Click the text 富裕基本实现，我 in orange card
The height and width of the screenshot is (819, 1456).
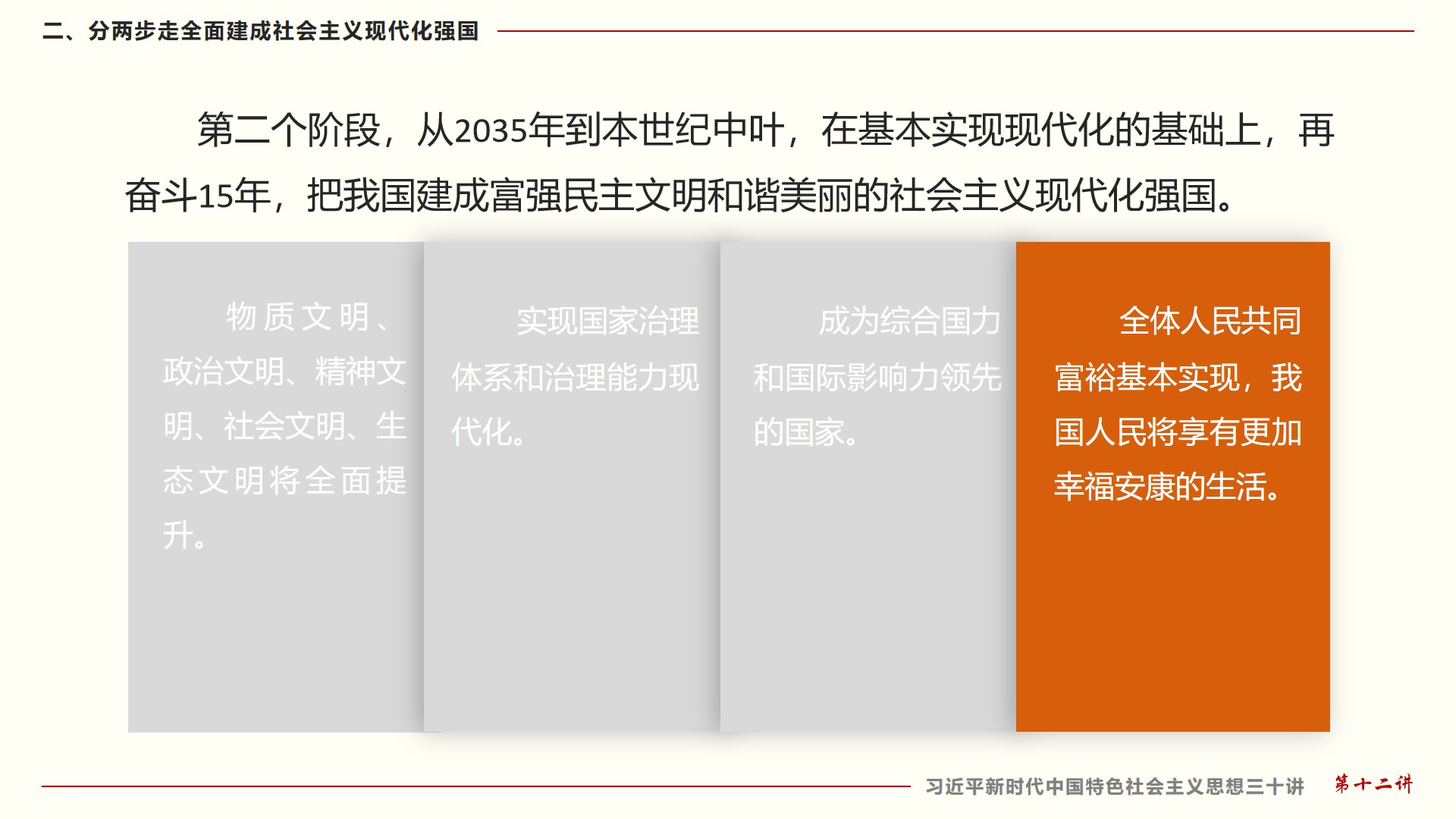(x=1178, y=378)
